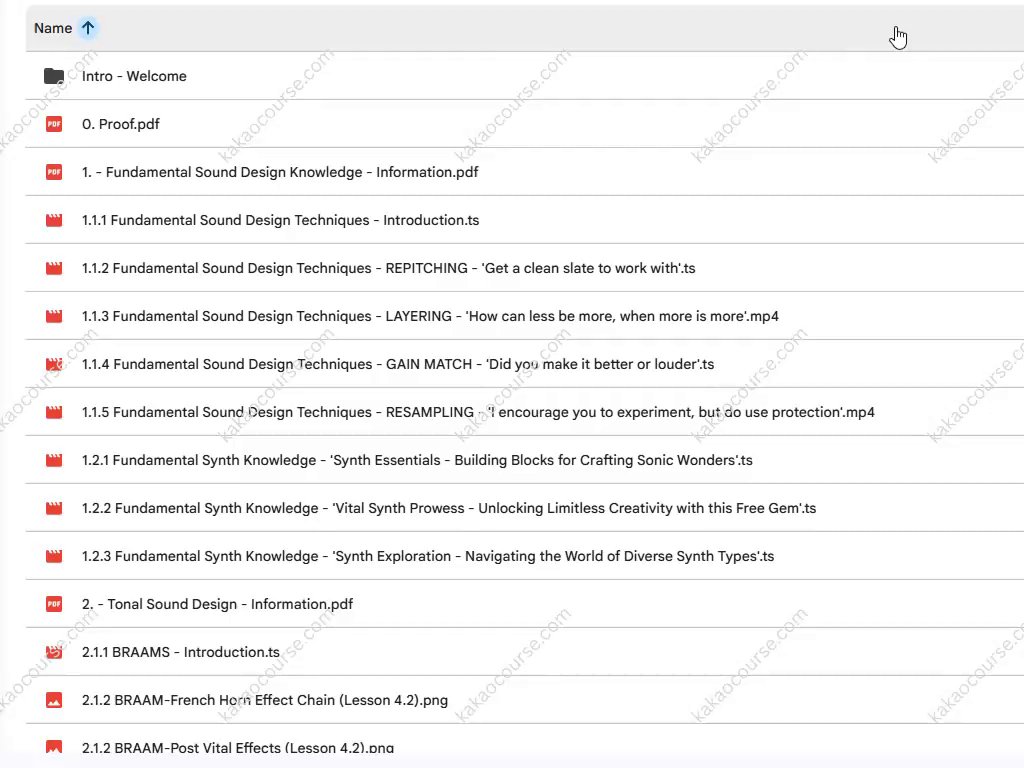Open 2. - Tonal Sound Design - Information.pdf
This screenshot has width=1024, height=768.
click(x=217, y=604)
